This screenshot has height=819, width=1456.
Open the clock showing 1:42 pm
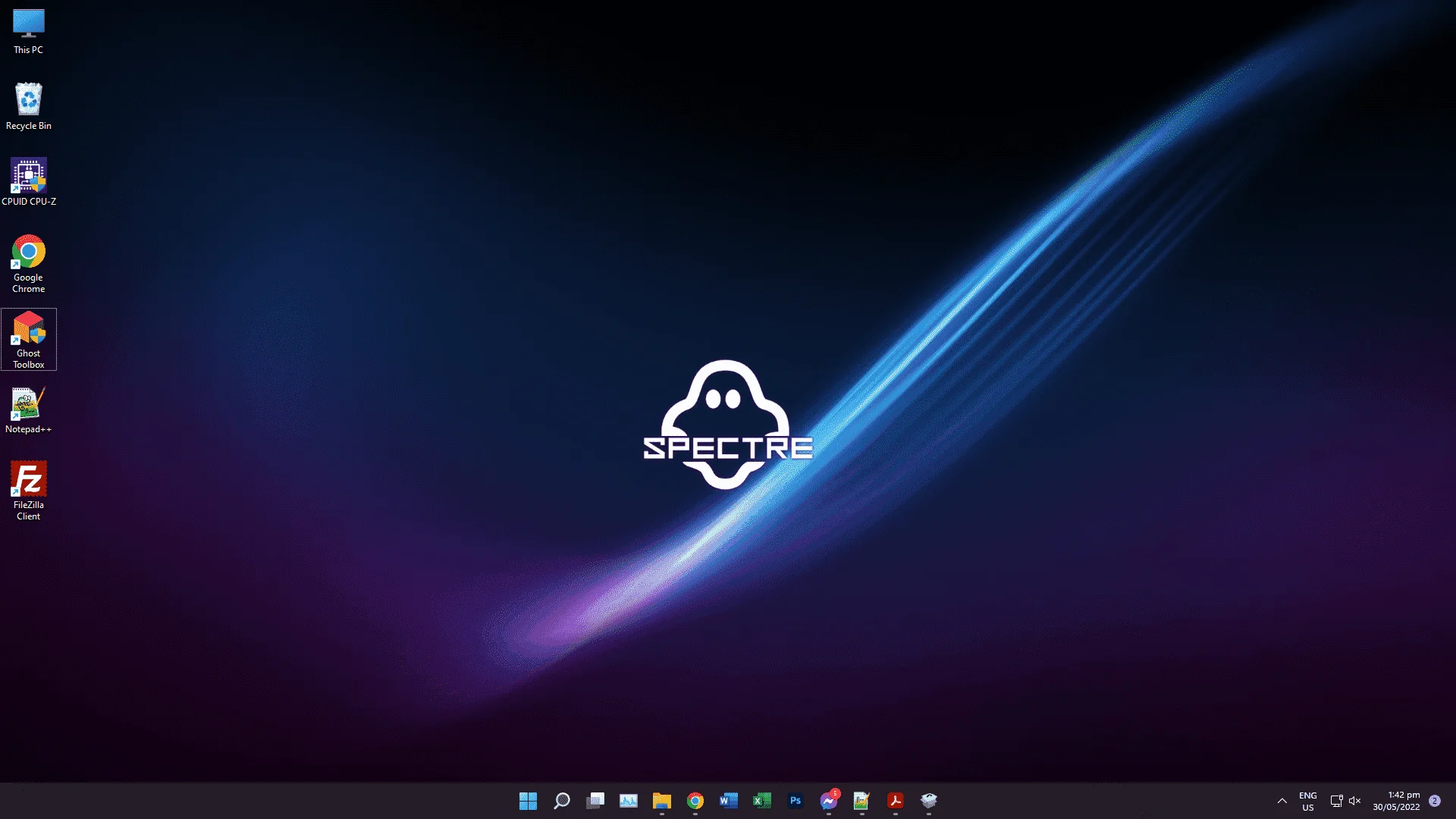(x=1396, y=801)
